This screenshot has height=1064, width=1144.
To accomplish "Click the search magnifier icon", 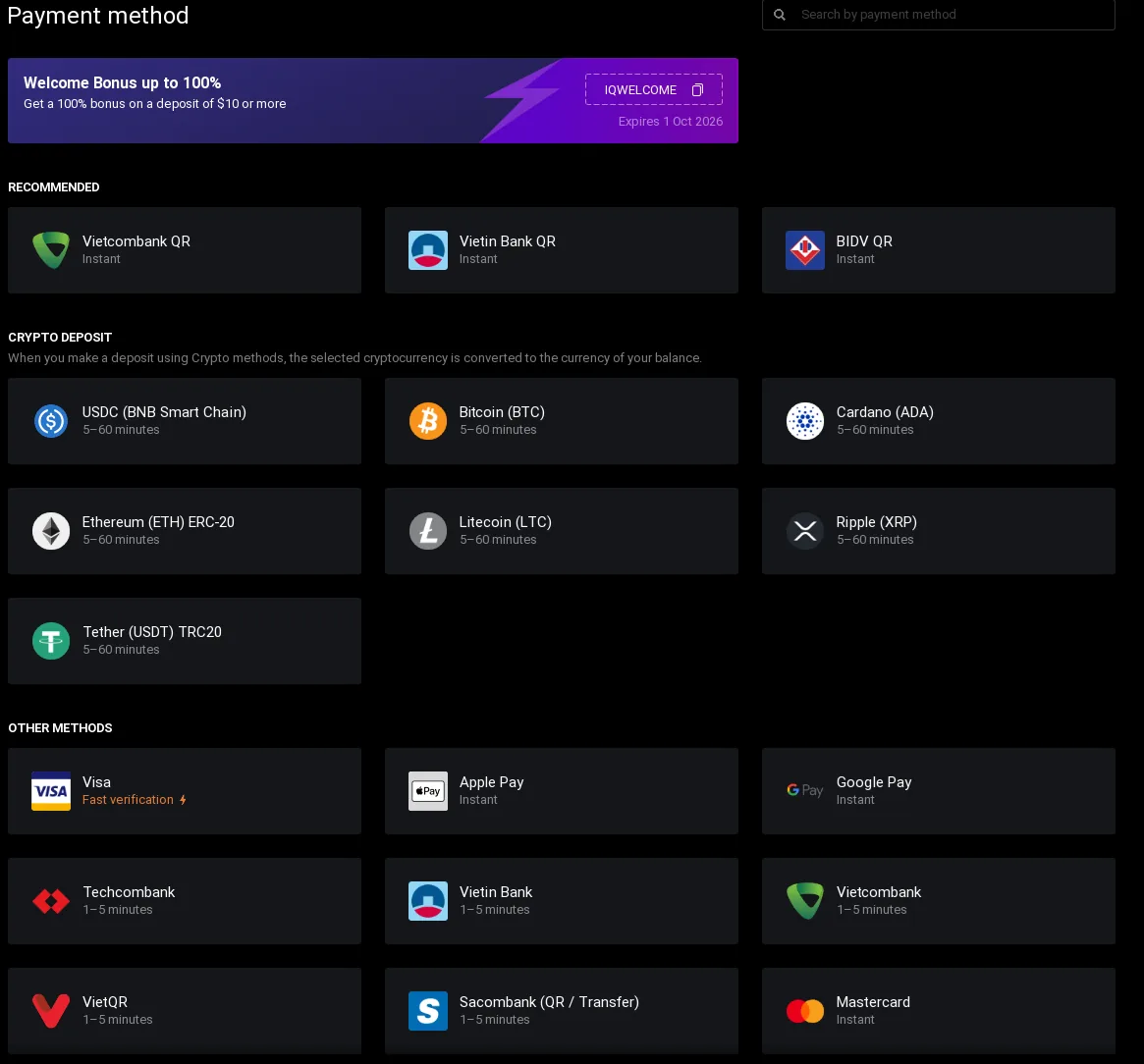I will (x=780, y=15).
